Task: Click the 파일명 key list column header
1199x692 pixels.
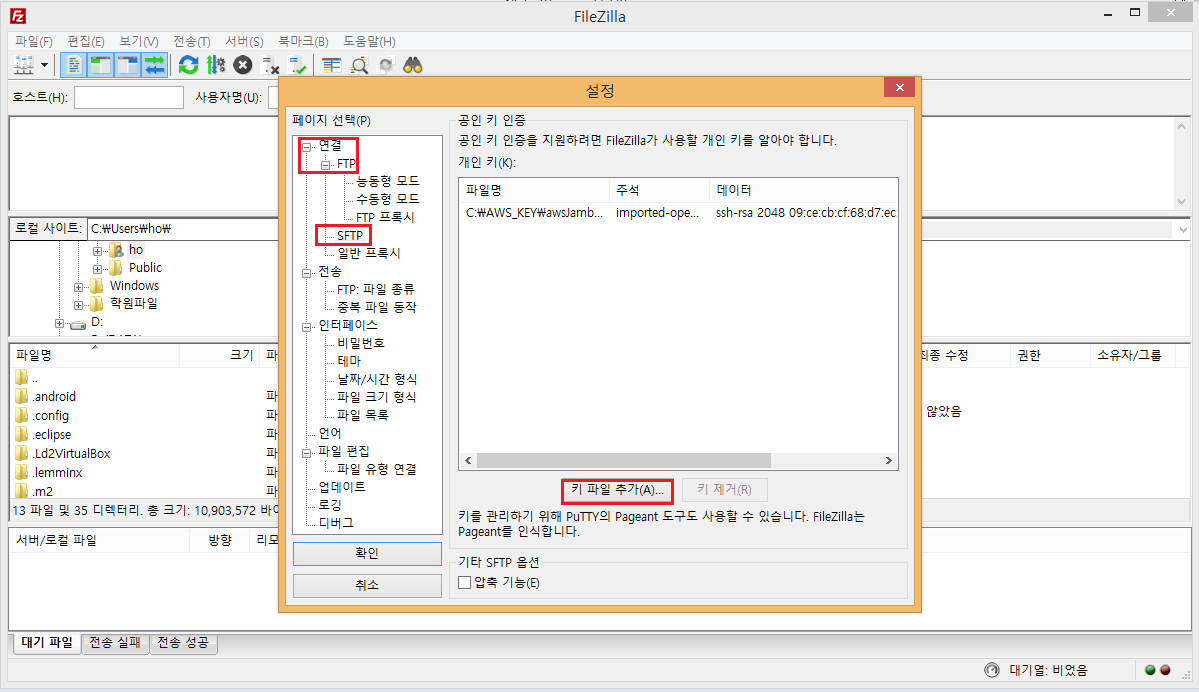Action: tap(534, 190)
